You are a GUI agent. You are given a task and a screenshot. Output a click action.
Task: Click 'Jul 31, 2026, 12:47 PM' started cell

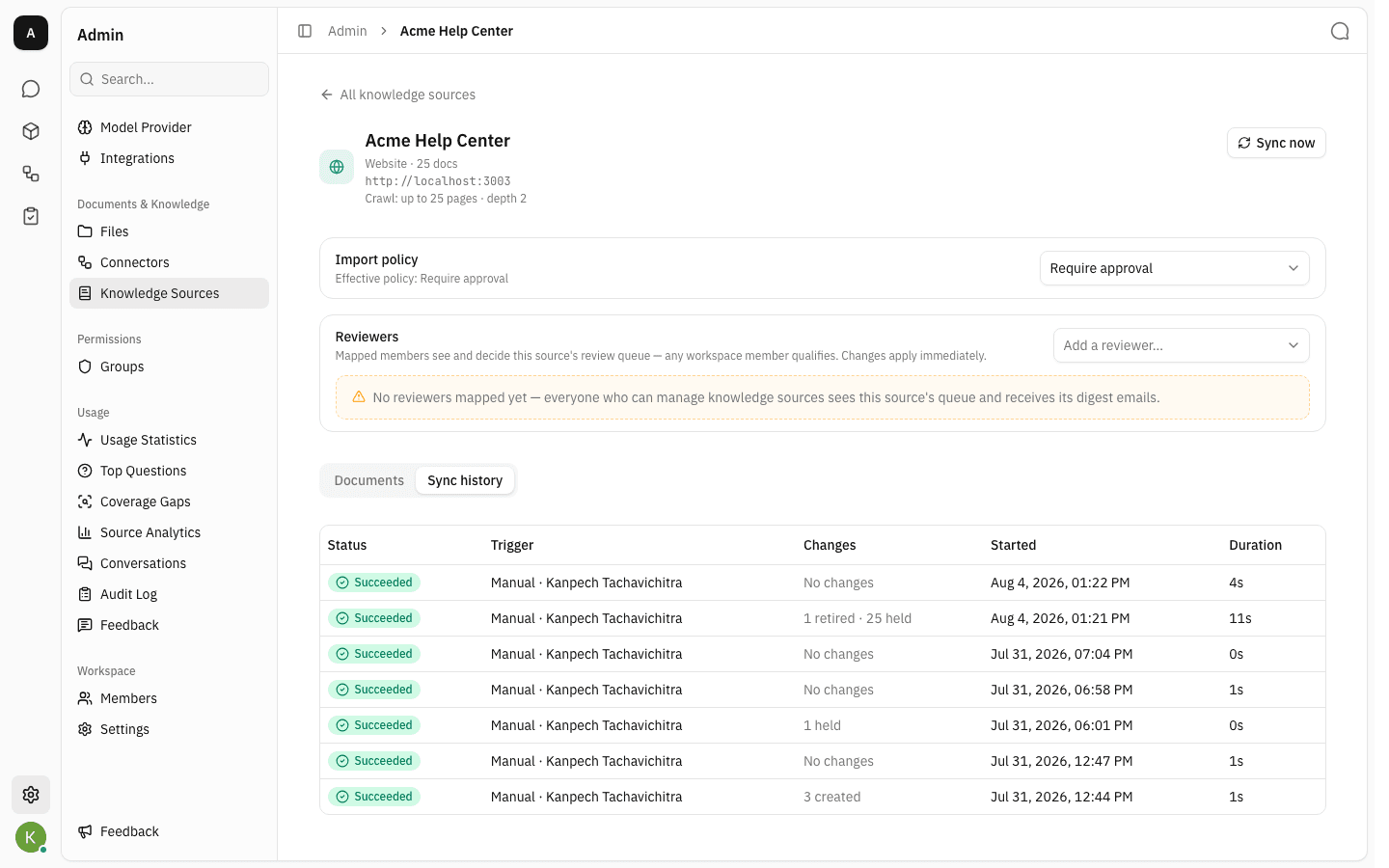[1061, 761]
